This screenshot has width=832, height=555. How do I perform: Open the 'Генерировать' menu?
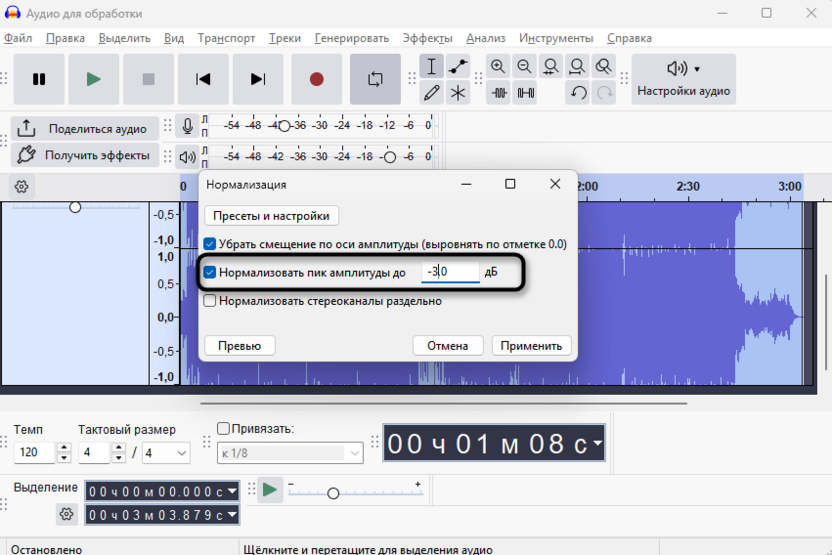coord(351,38)
